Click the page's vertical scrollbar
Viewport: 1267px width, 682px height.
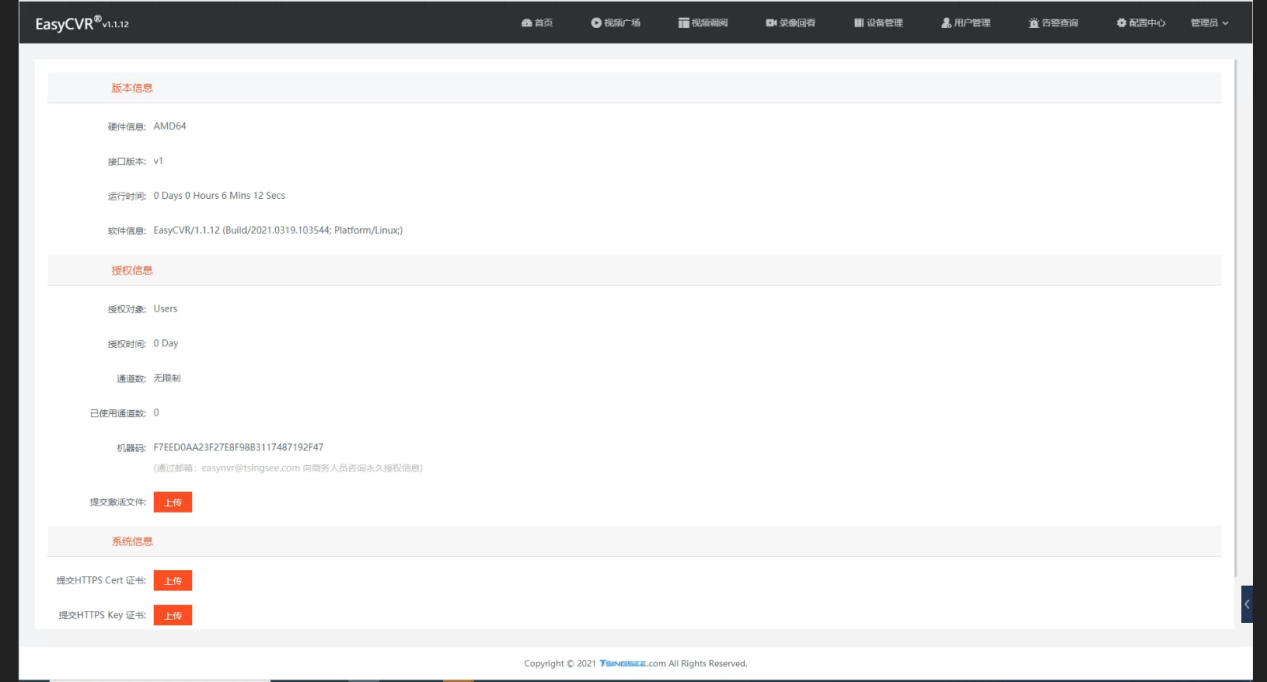(x=1236, y=300)
